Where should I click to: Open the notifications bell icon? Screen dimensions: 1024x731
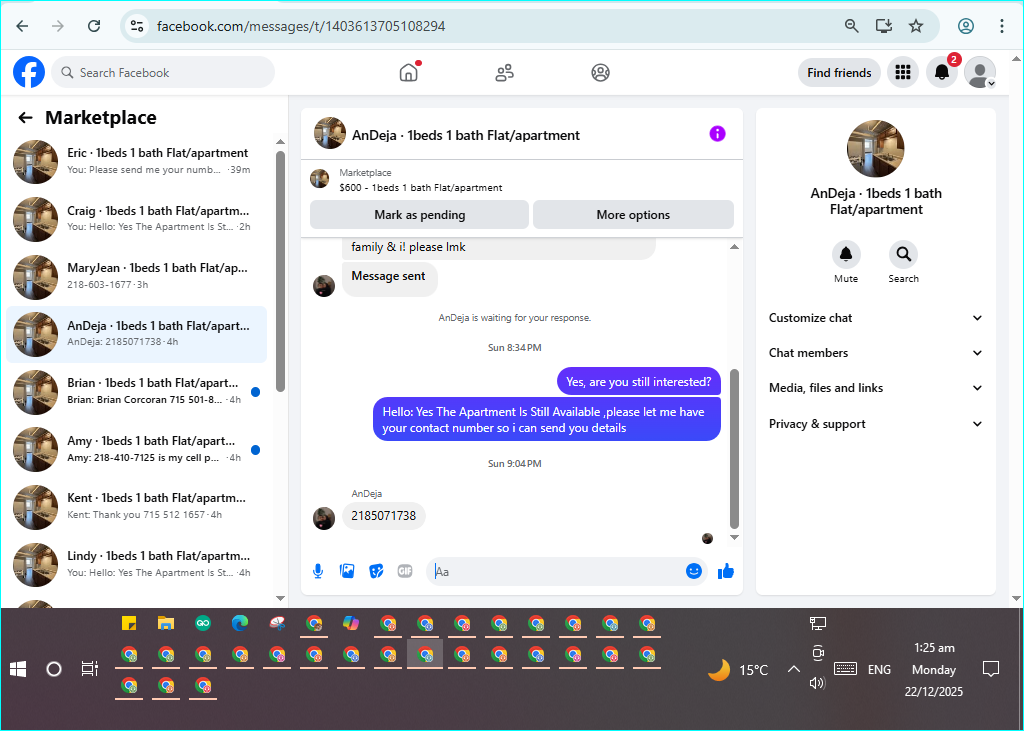[942, 73]
